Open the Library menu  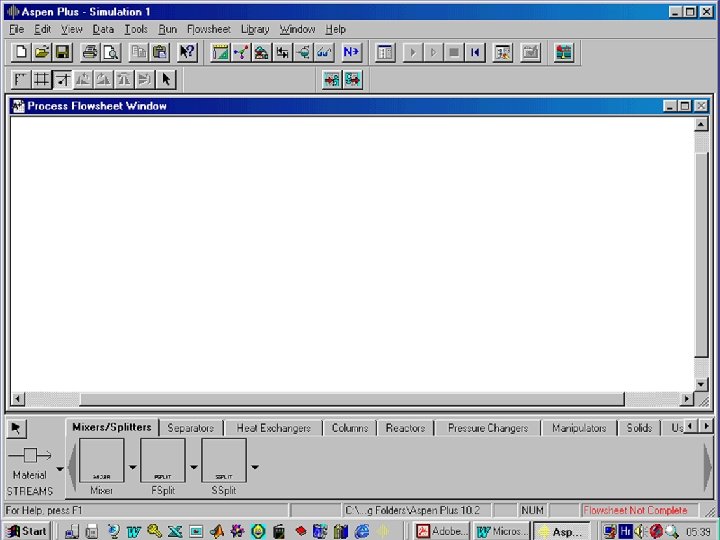(255, 29)
